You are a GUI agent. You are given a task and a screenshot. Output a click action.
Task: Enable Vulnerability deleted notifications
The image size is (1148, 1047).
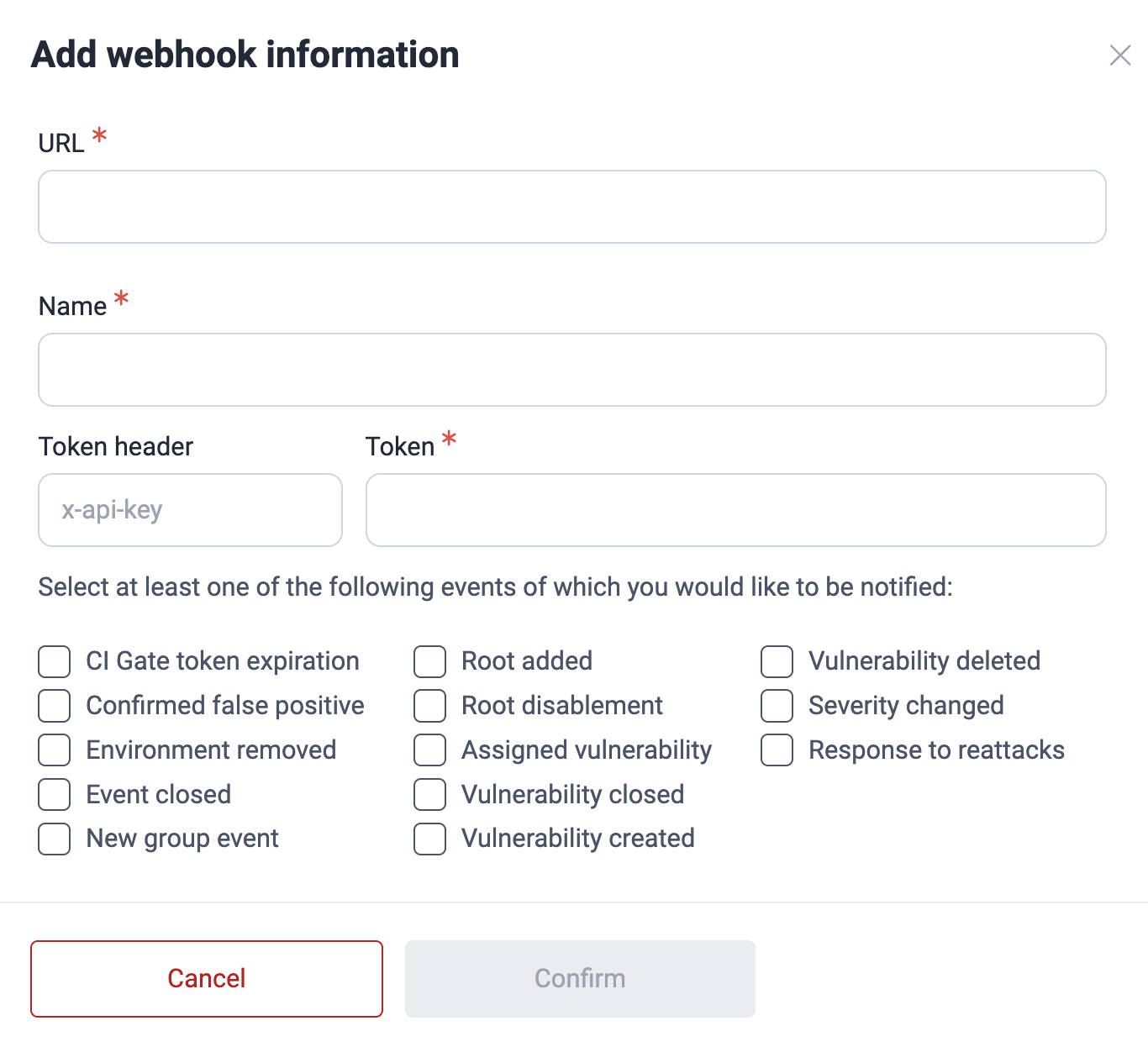[x=777, y=661]
